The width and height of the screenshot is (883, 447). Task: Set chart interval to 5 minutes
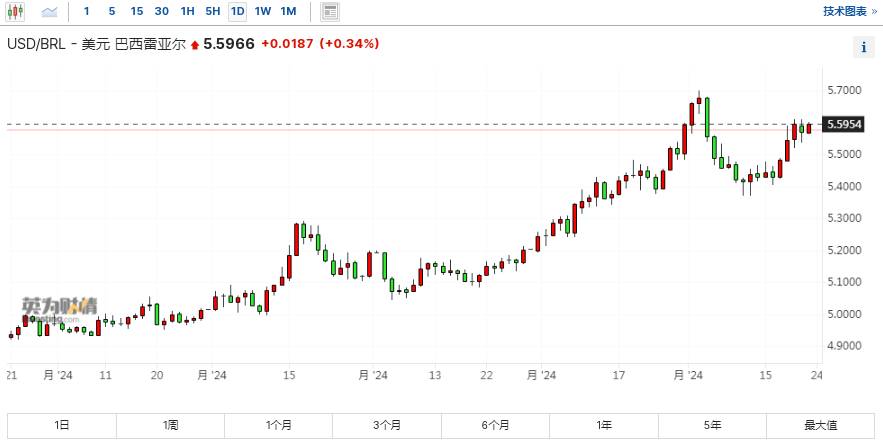click(x=111, y=12)
